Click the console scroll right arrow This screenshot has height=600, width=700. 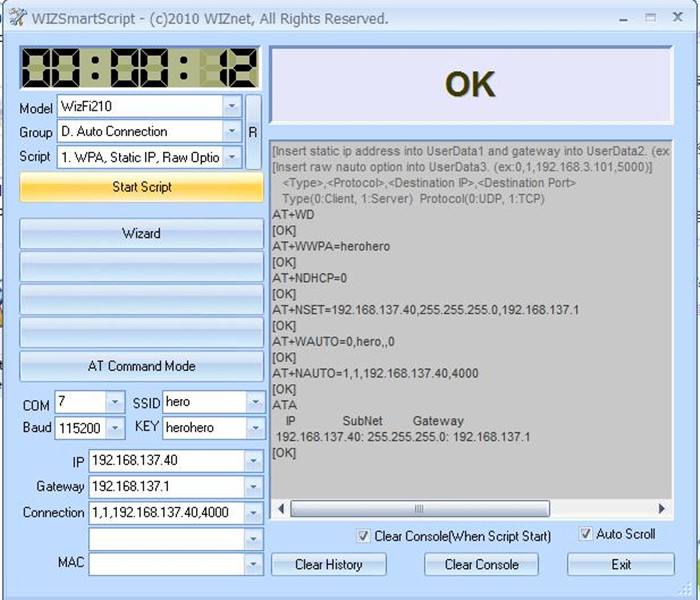[662, 508]
